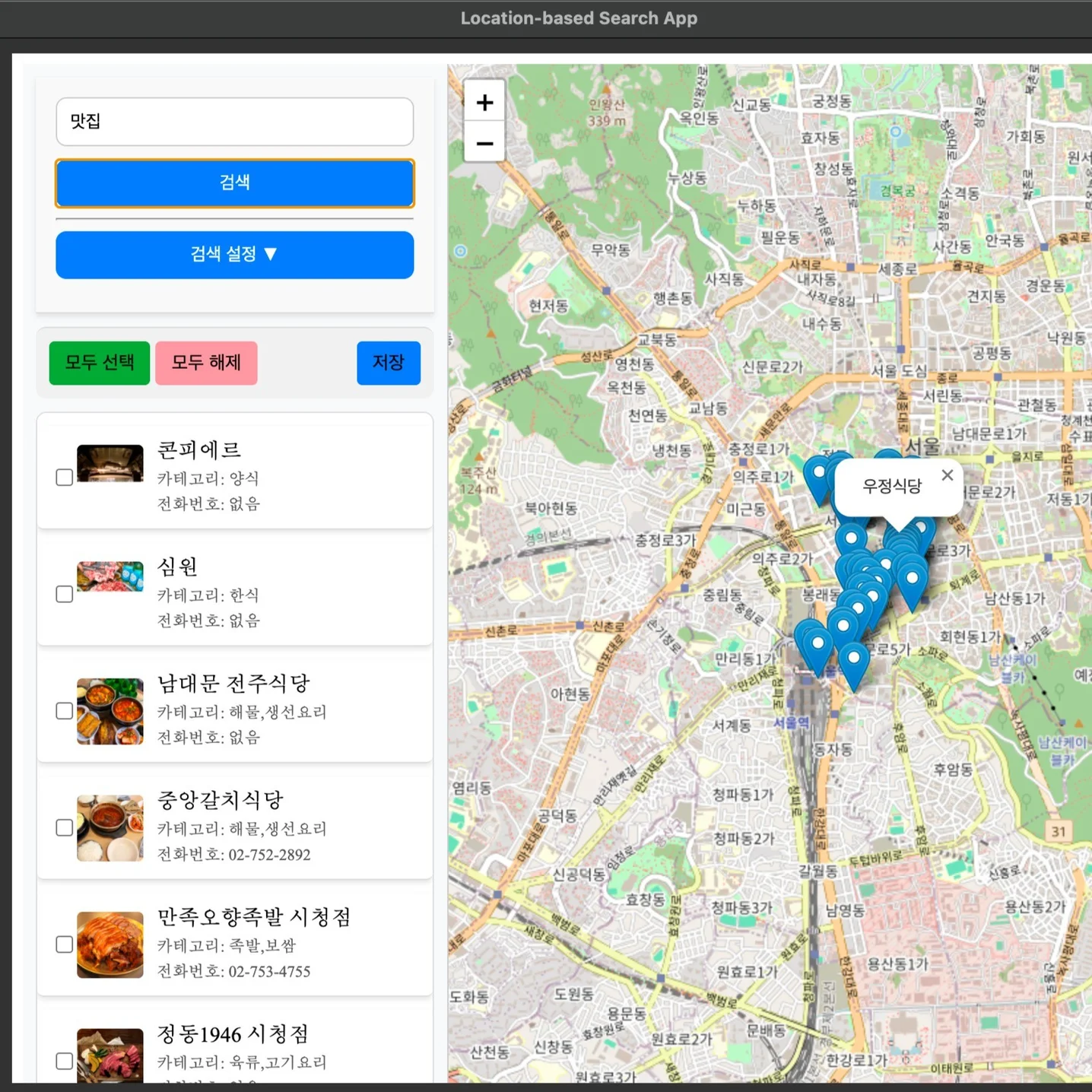Open the 정동1946 시청점 thumbnail image

110,1055
